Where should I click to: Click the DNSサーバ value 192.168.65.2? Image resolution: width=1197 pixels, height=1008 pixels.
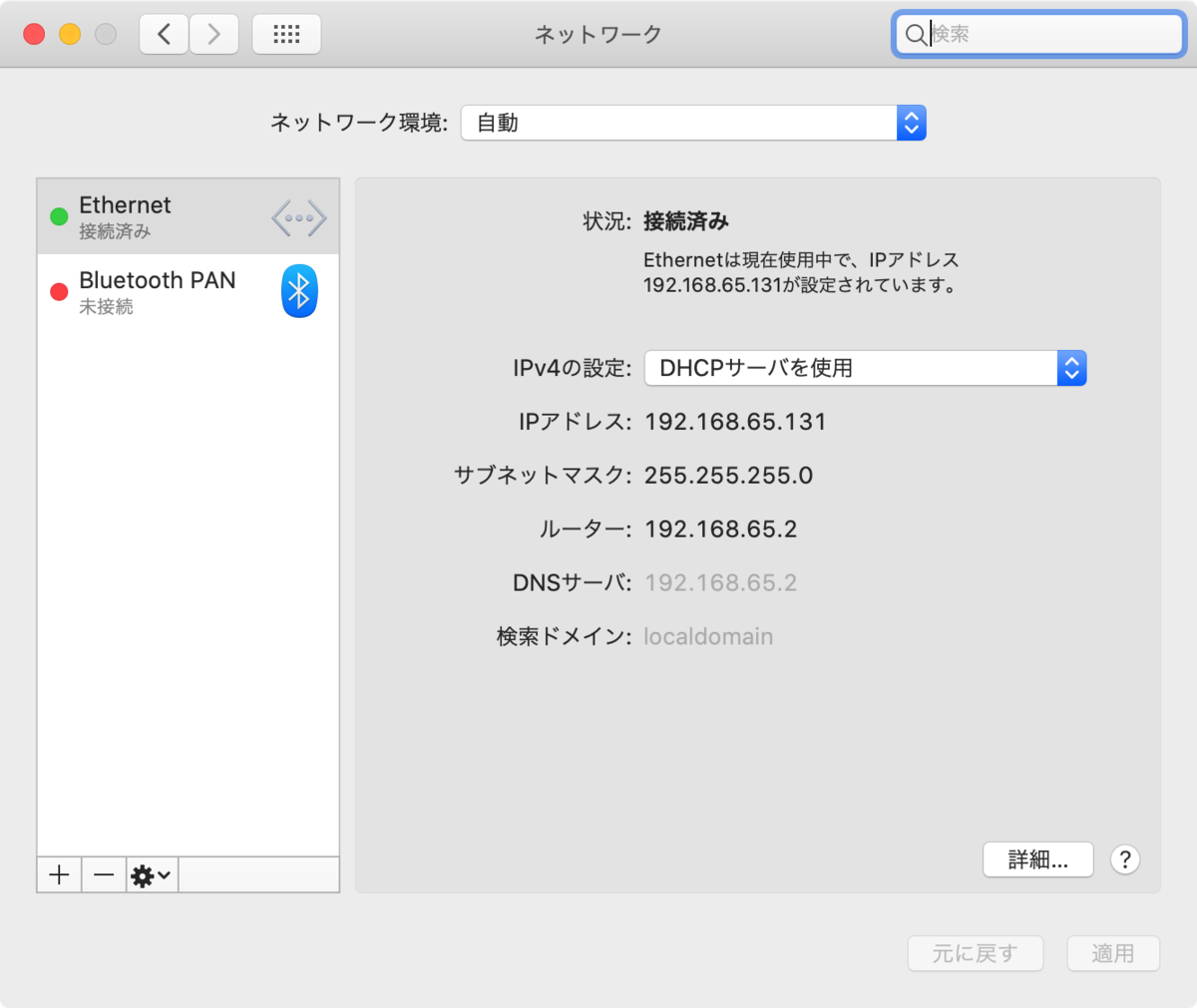tap(720, 583)
